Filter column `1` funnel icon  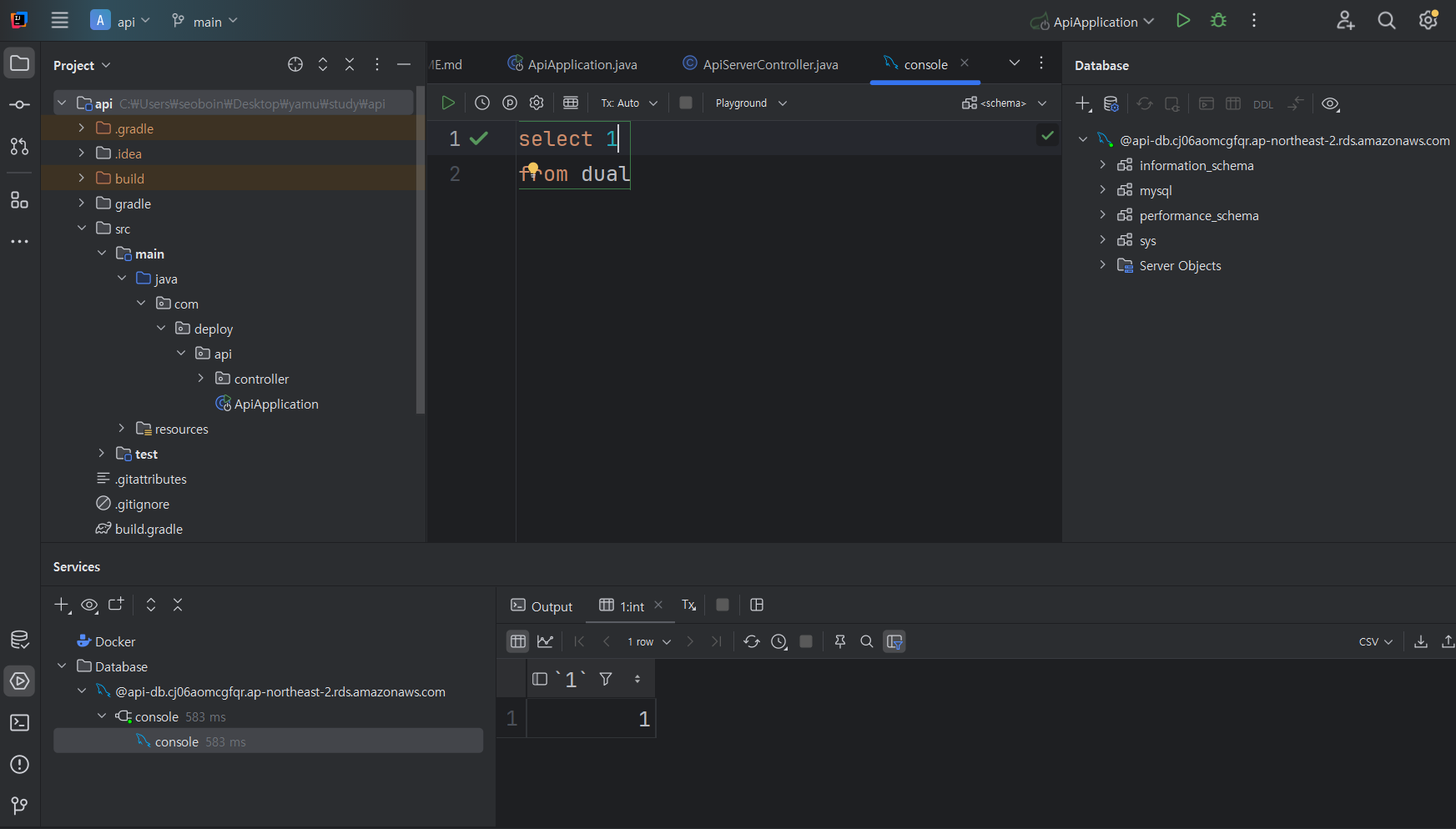click(x=606, y=679)
